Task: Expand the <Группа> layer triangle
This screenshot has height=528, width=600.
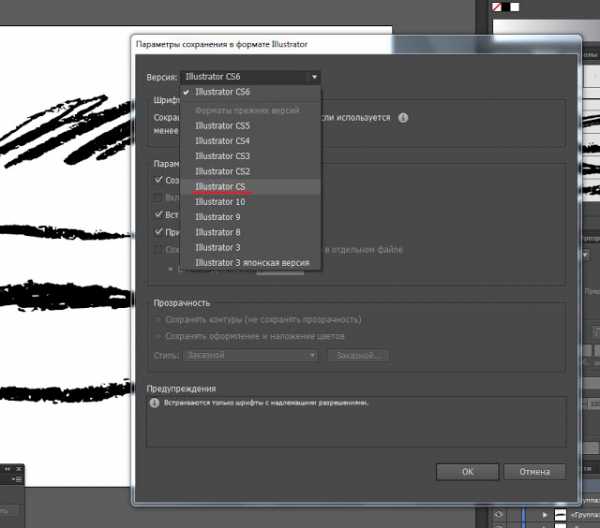Action: pyautogui.click(x=545, y=515)
